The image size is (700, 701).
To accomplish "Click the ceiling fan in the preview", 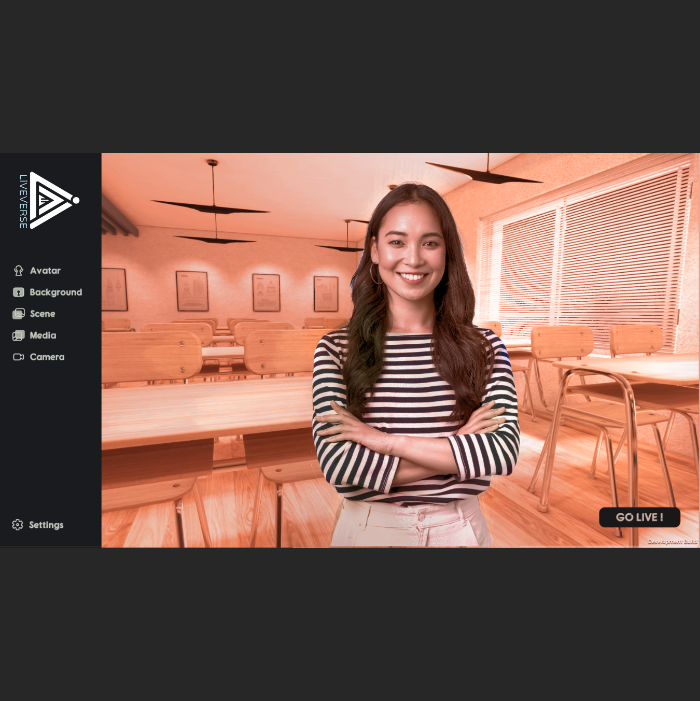I will 211,205.
